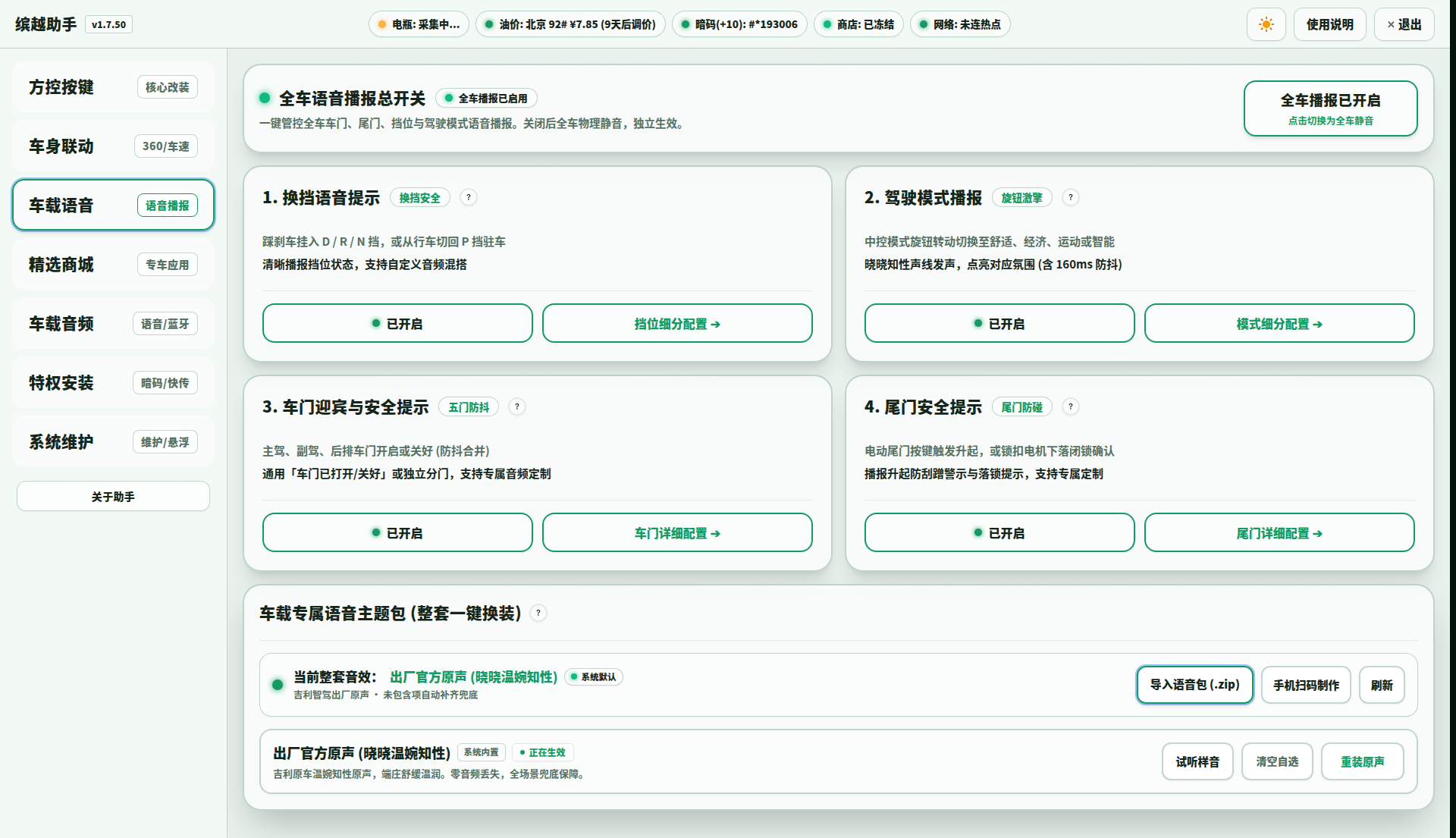The width and height of the screenshot is (1456, 838).
Task: Click the 电瓶 status indicator chip
Action: pos(419,24)
